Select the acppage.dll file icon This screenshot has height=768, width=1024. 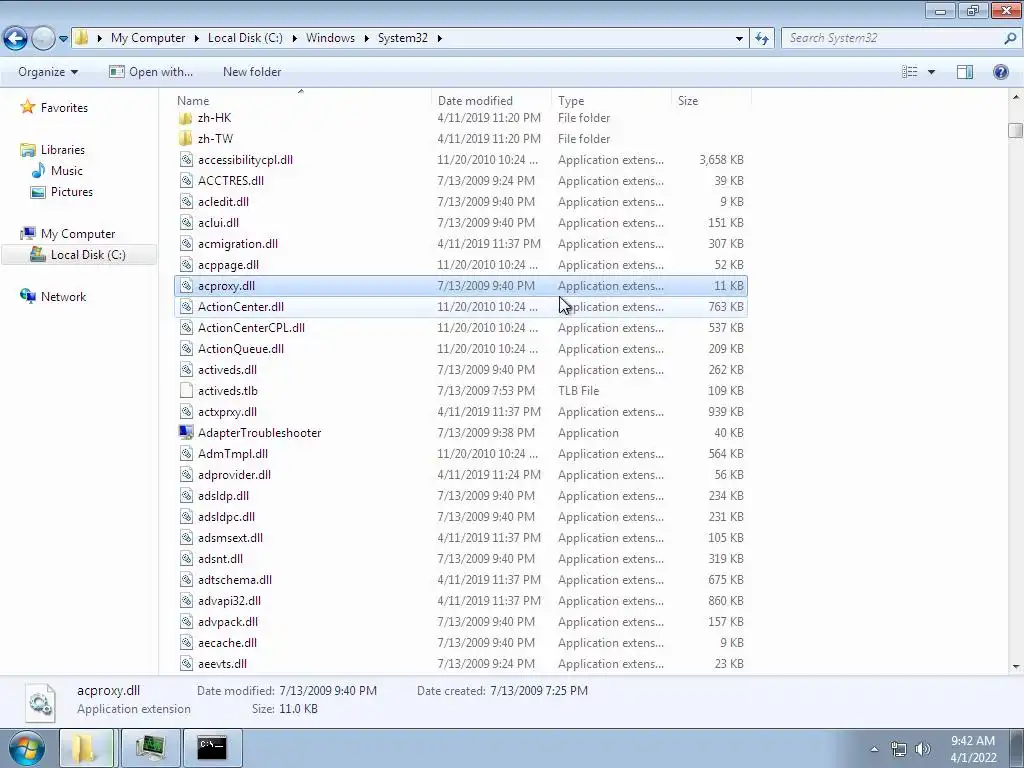click(x=186, y=264)
